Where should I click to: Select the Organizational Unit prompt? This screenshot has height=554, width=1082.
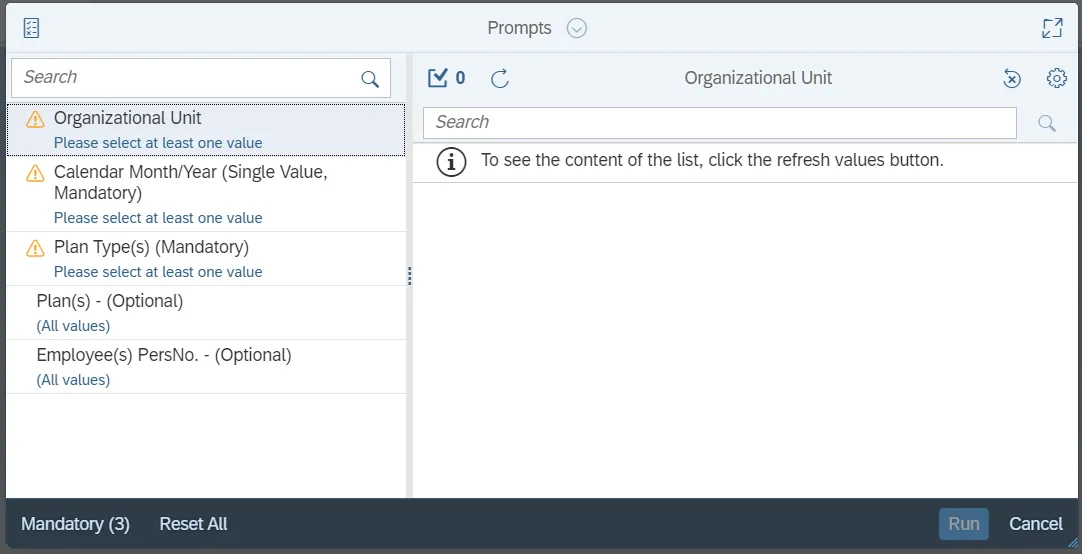205,130
